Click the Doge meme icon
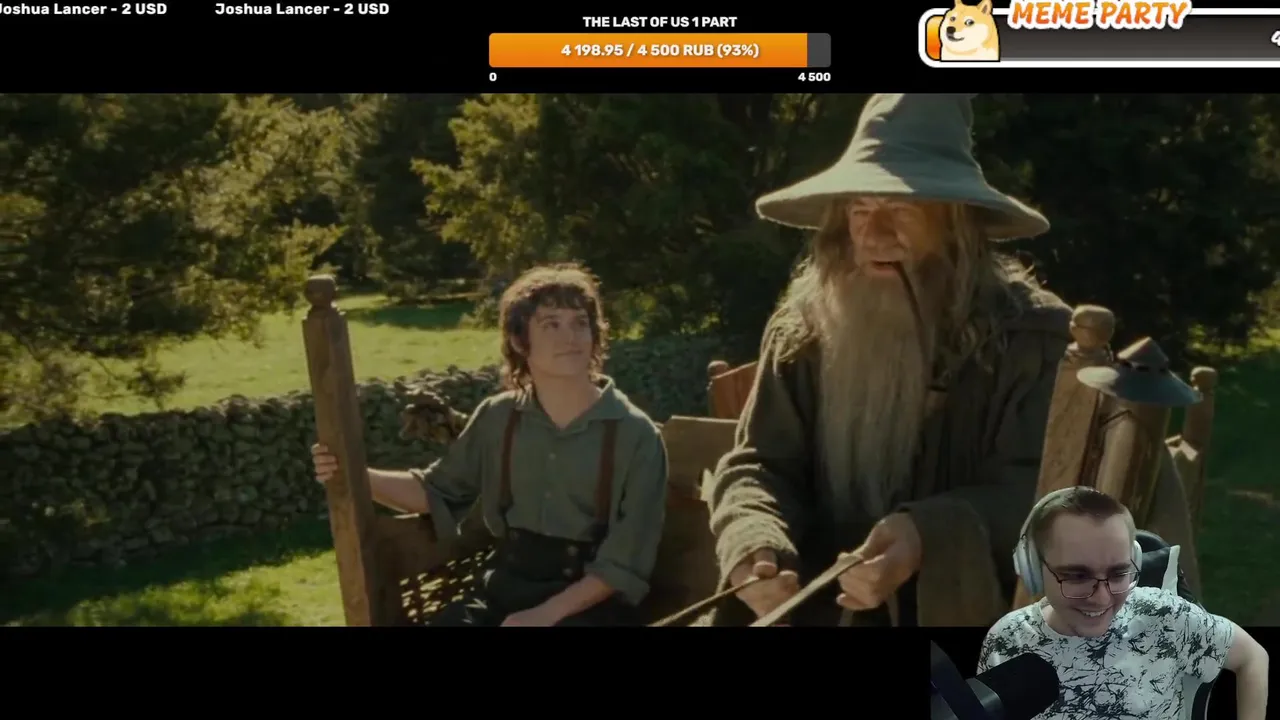This screenshot has height=720, width=1280. pos(969,30)
